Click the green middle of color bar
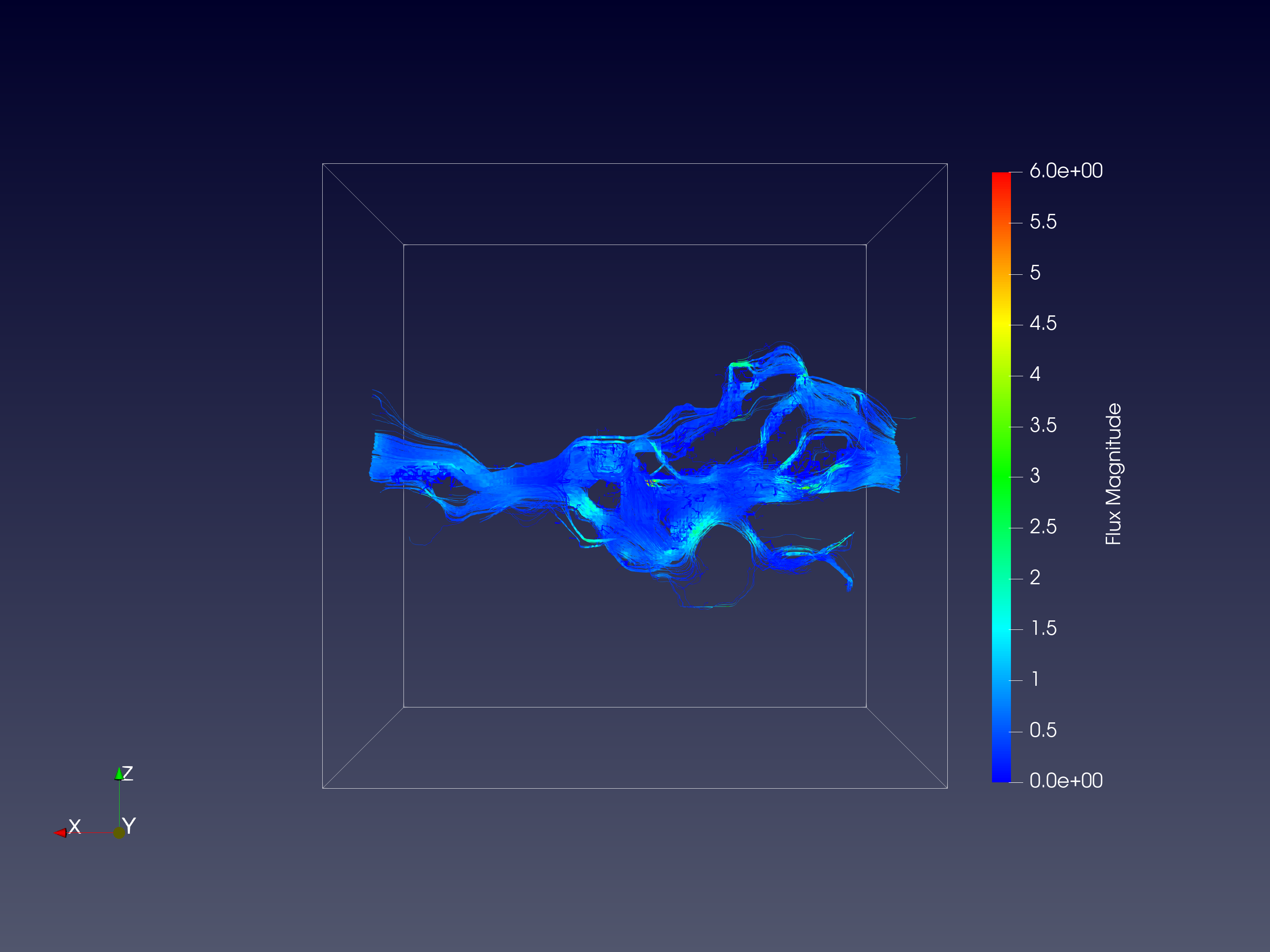 click(1001, 476)
